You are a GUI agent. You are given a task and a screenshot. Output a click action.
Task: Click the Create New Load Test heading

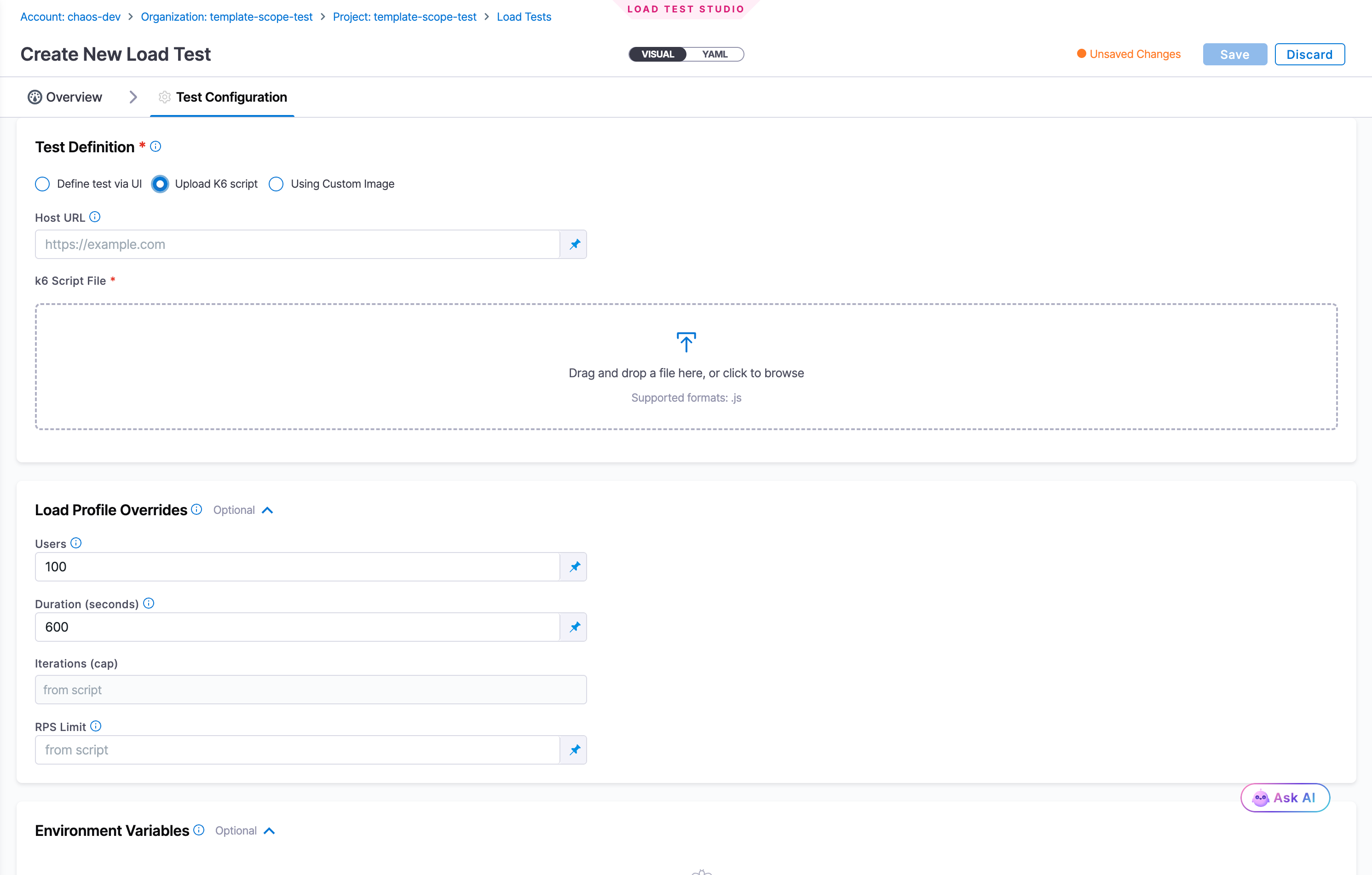click(115, 54)
